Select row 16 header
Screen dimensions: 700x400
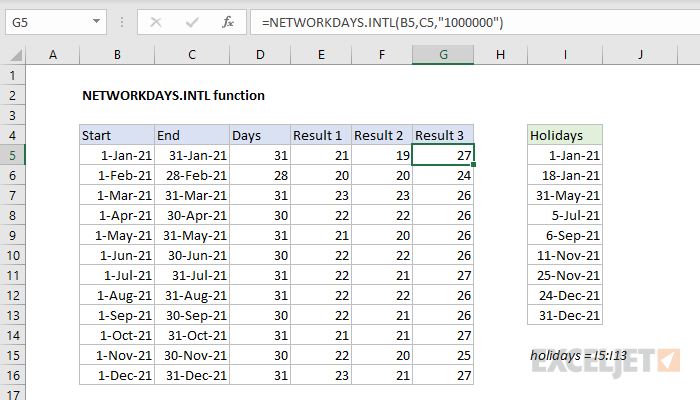(12, 375)
